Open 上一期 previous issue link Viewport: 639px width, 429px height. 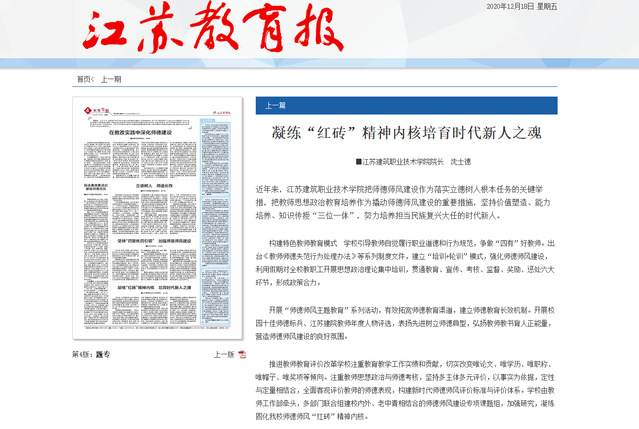click(111, 78)
